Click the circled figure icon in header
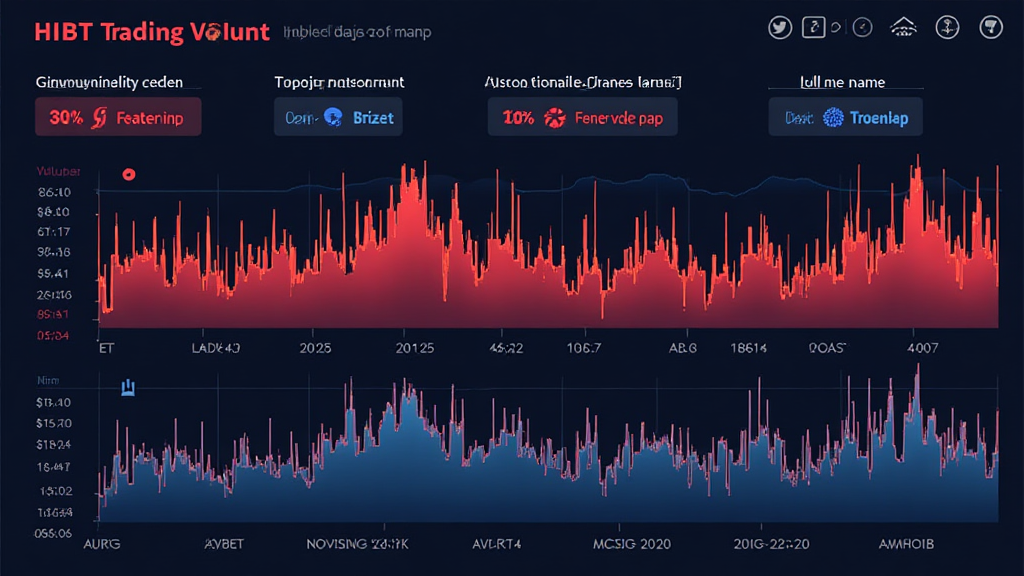 946,28
